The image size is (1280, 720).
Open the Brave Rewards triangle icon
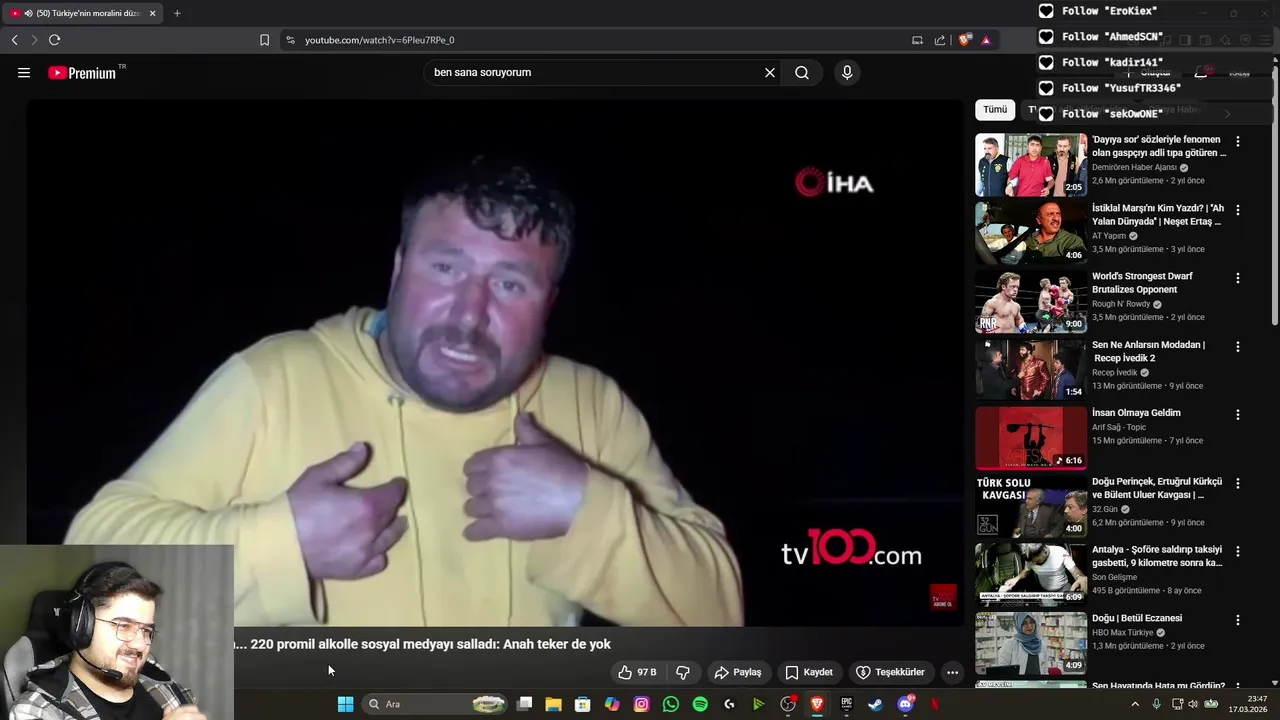tap(986, 40)
